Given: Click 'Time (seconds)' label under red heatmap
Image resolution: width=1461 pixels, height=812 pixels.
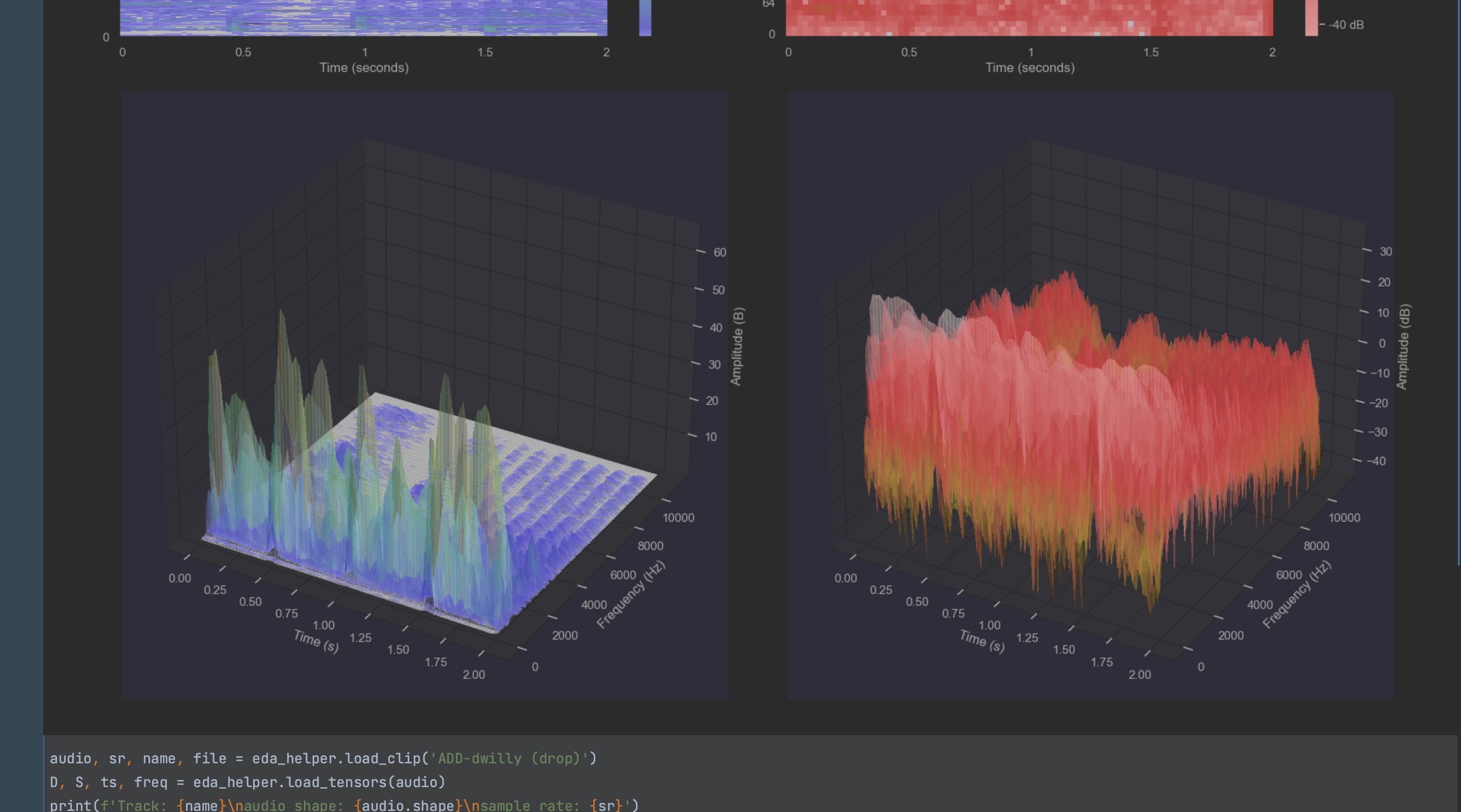Looking at the screenshot, I should point(1030,68).
